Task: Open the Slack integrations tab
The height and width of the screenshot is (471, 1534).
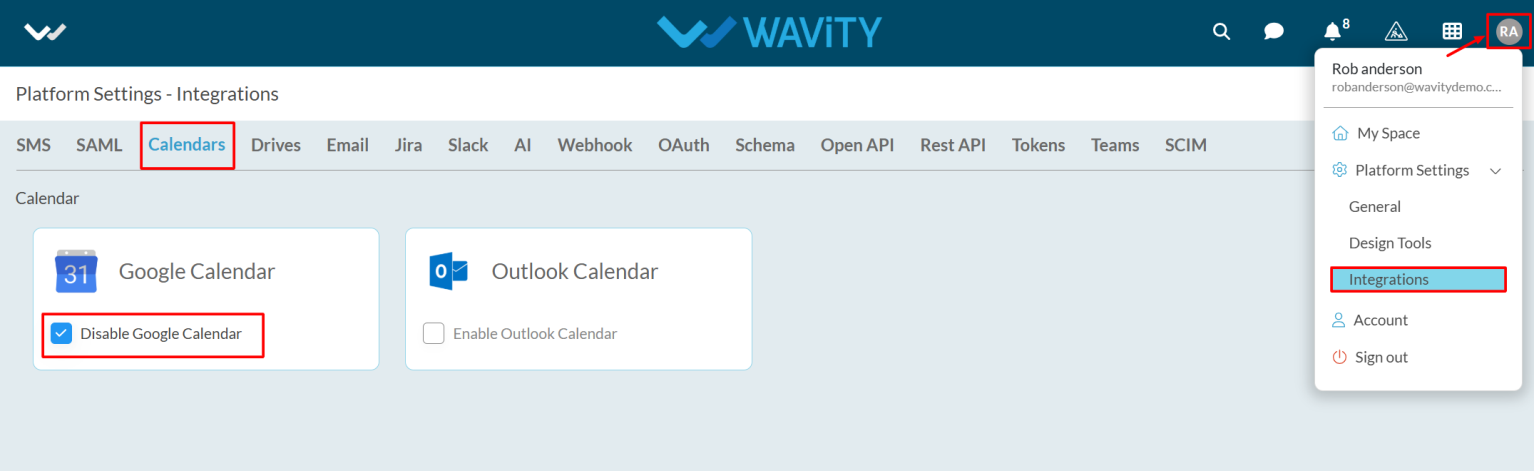Action: point(468,145)
